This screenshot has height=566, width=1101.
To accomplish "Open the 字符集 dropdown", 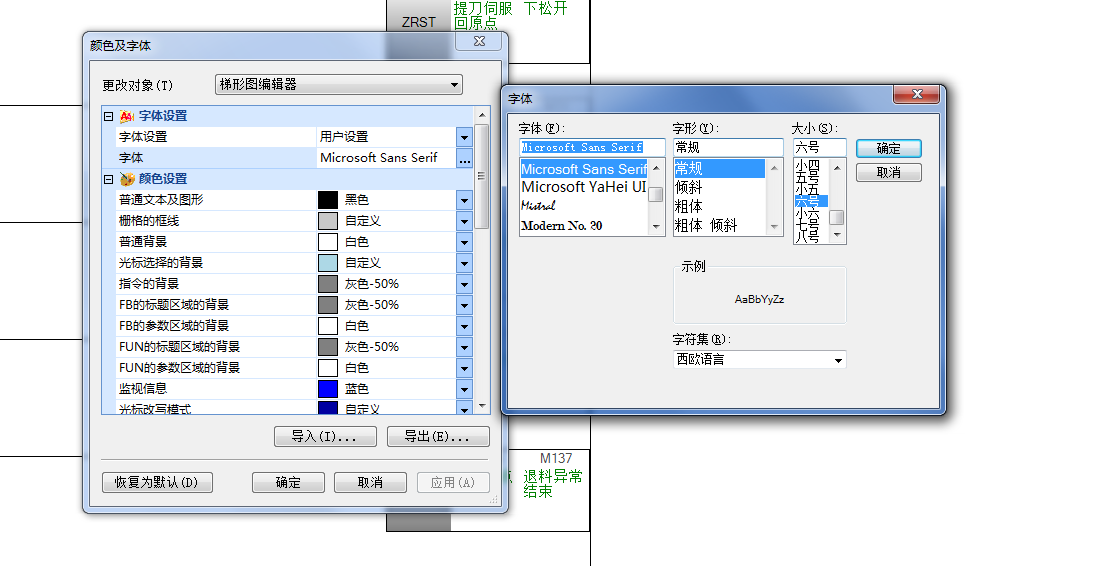I will coord(837,360).
